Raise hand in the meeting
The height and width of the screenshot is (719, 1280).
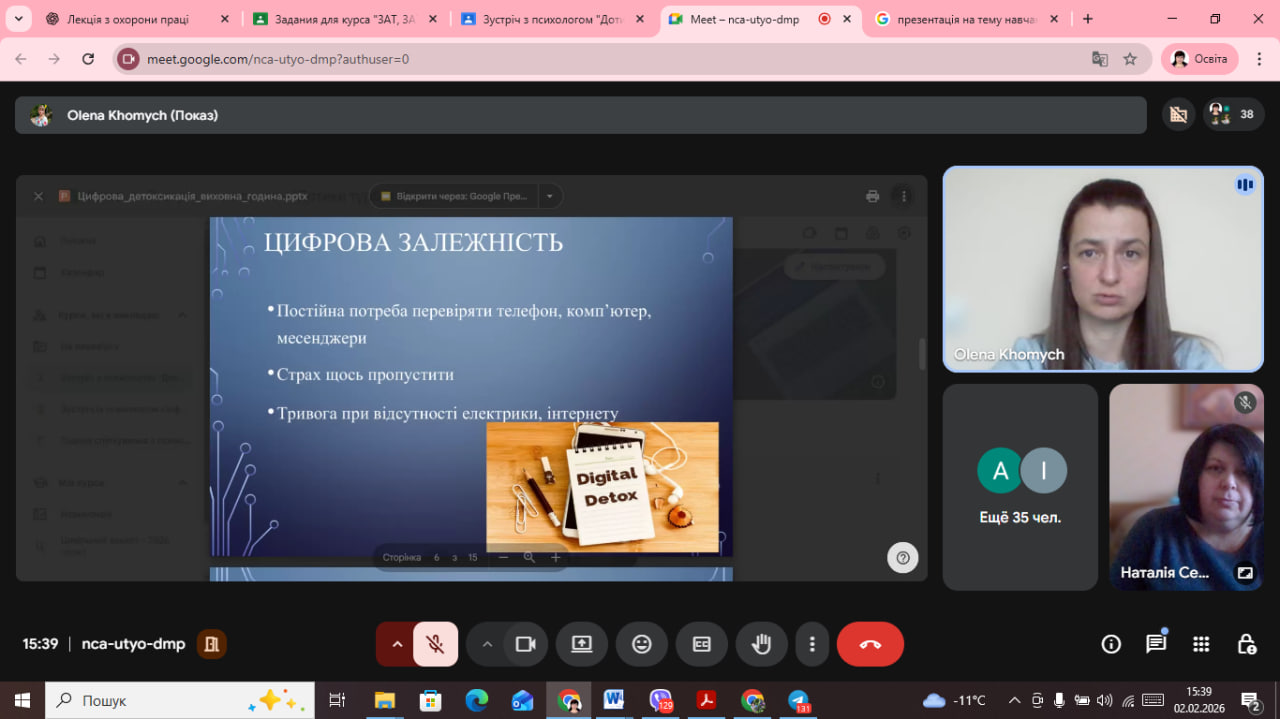762,644
